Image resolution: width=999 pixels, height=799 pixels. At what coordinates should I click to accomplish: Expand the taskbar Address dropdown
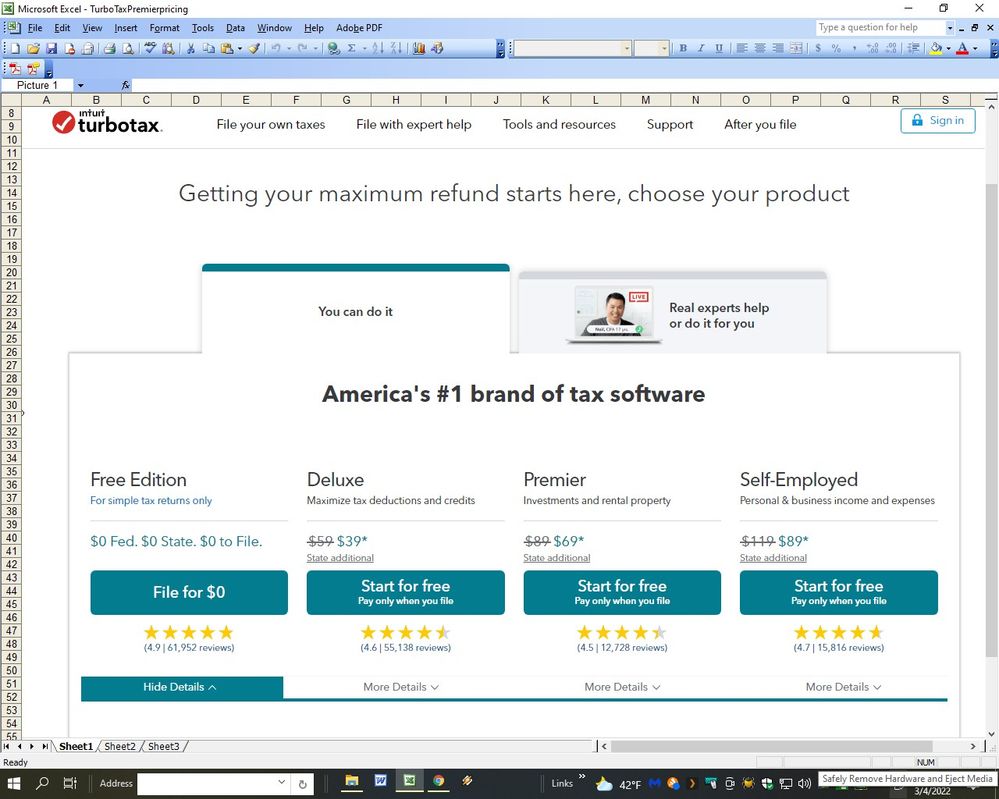(x=281, y=782)
